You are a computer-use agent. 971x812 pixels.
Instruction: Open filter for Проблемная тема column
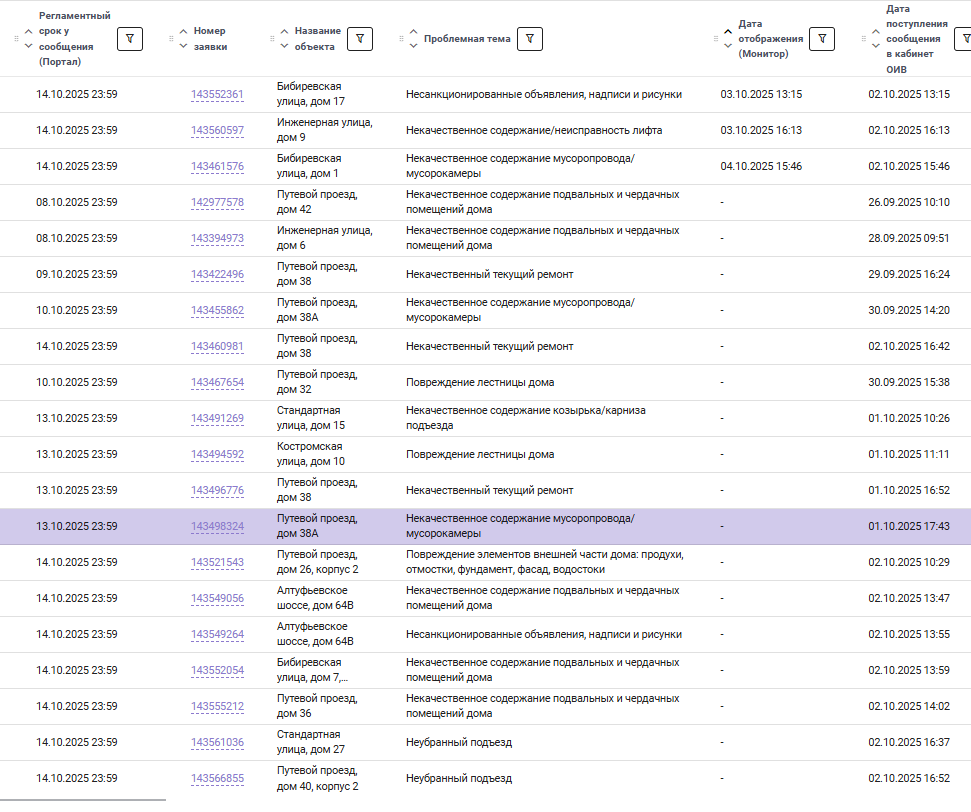pyautogui.click(x=530, y=39)
